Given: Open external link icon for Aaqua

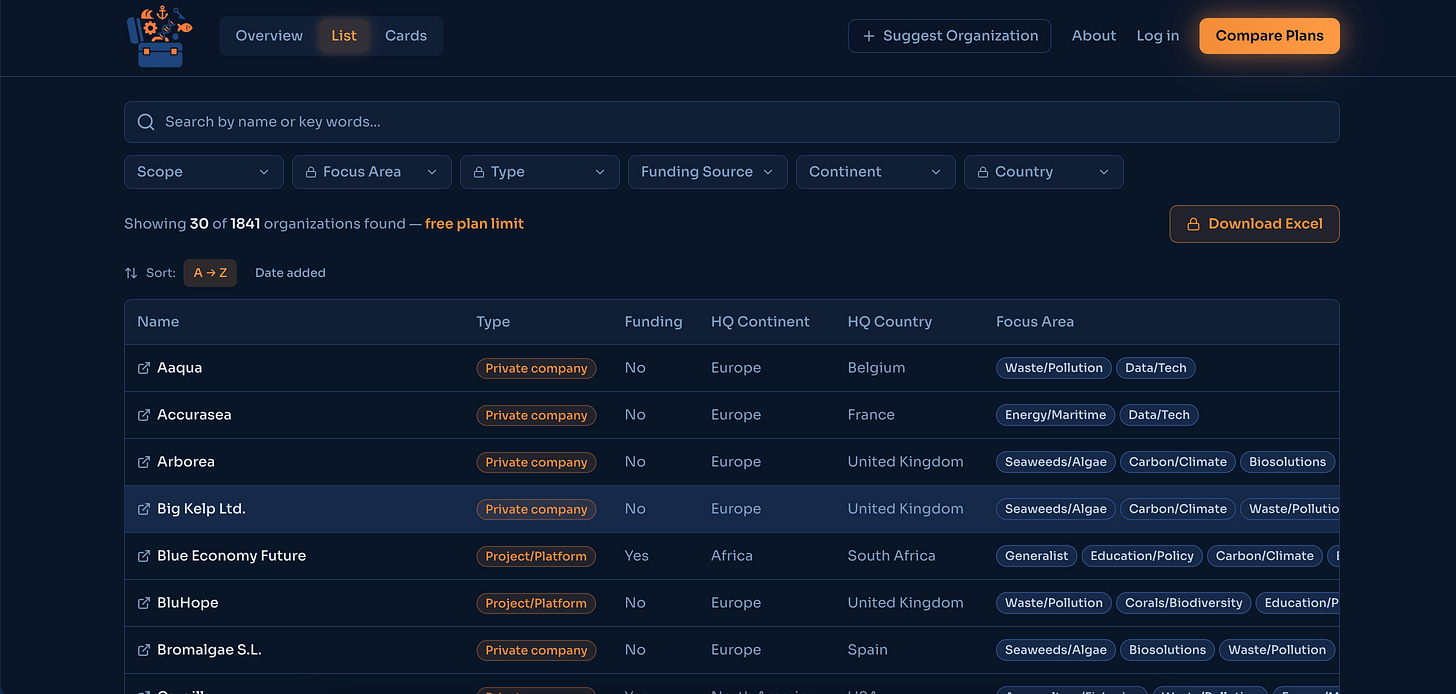Looking at the screenshot, I should (x=143, y=368).
